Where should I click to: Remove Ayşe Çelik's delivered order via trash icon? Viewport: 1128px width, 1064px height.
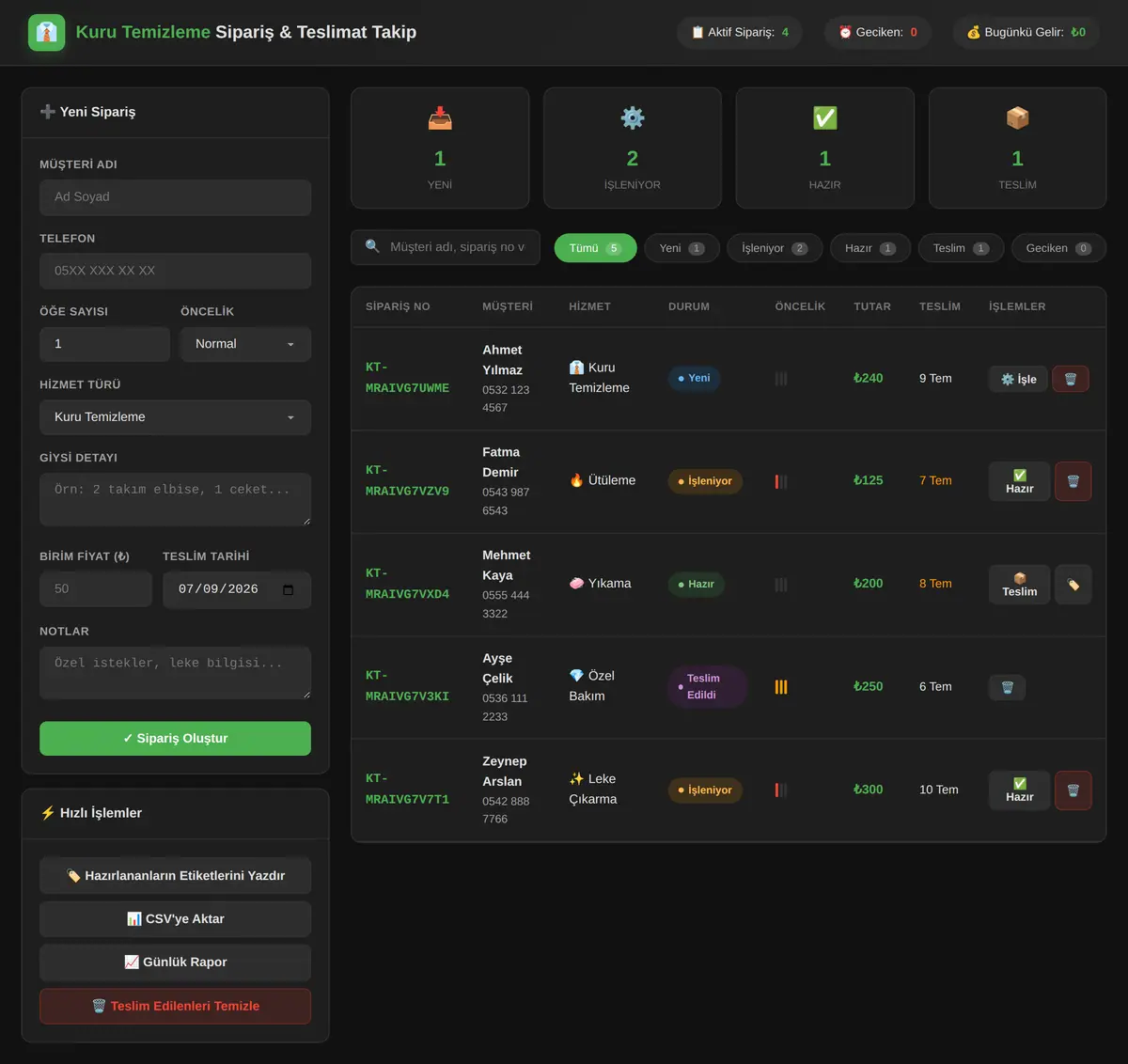coord(1007,687)
